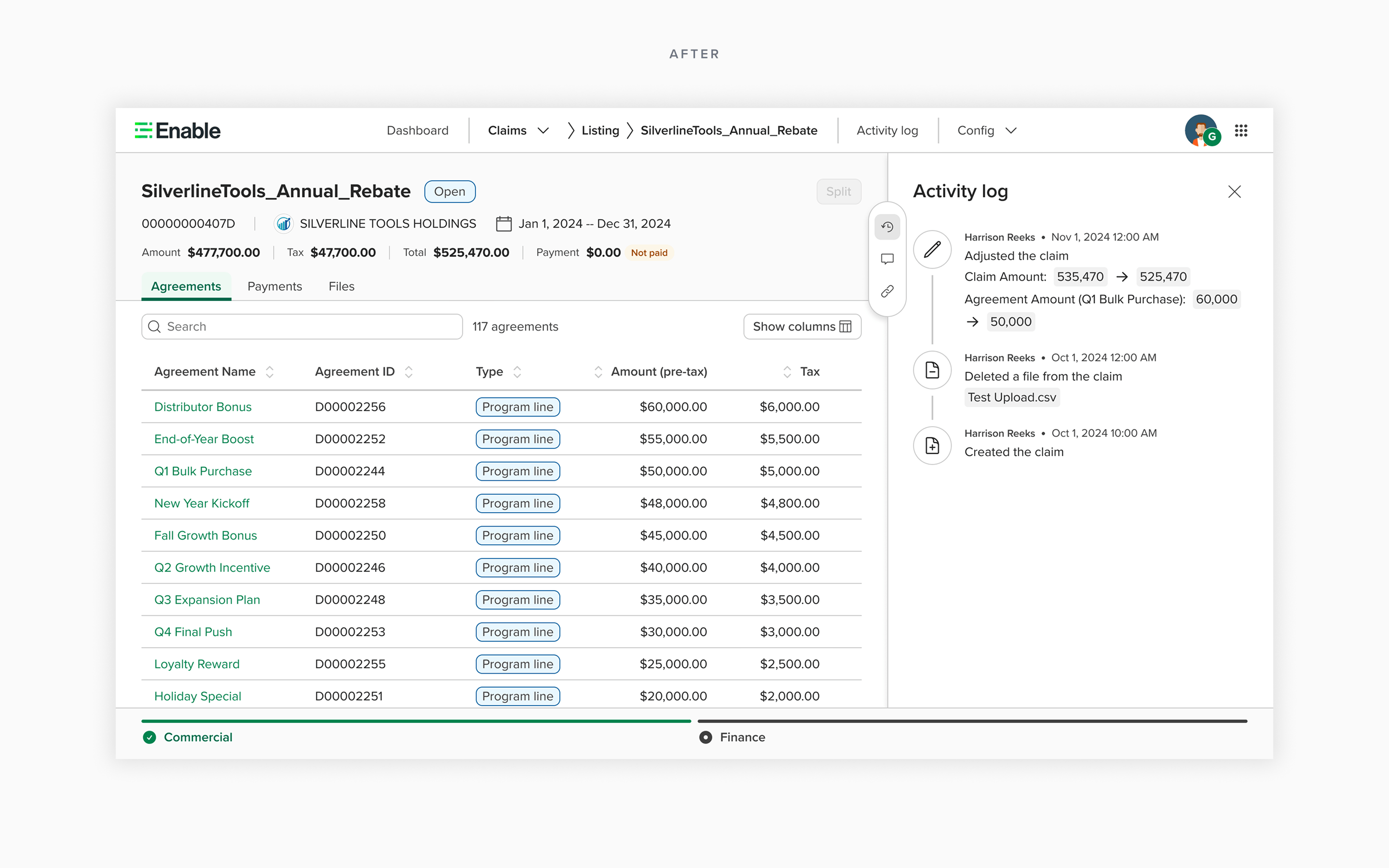
Task: Open the Claims breadcrumb dropdown
Action: 543,130
